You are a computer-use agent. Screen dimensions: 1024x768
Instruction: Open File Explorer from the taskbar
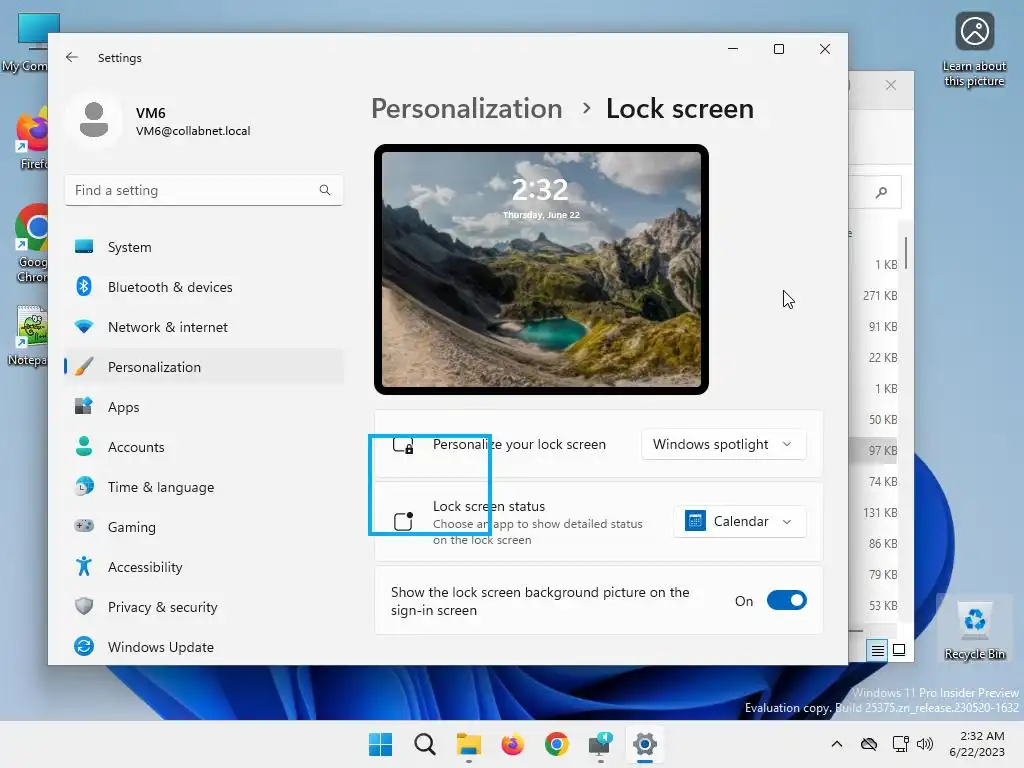(468, 744)
